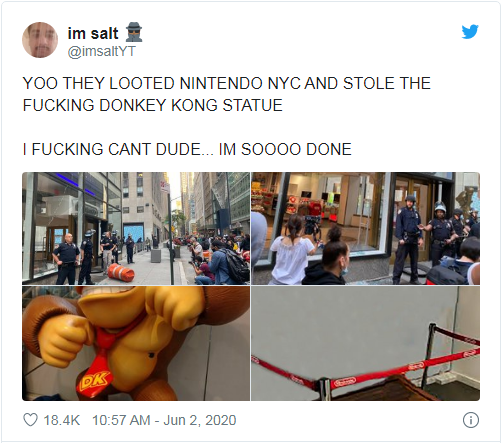Click the Twitter bird logo
The image size is (502, 443).
click(470, 31)
